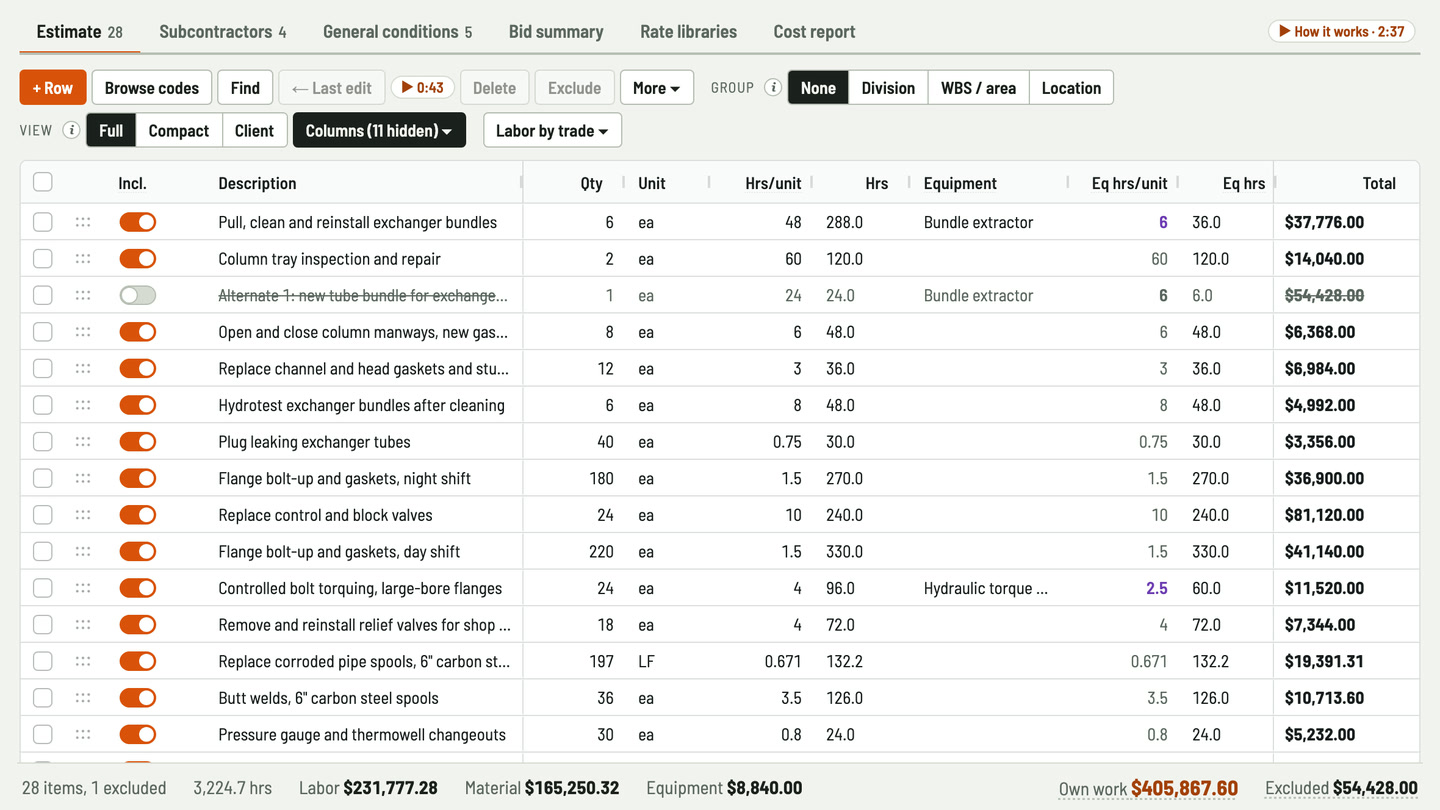Select checkbox for Hydrotest exchanger bundles row
Viewport: 1440px width, 810px height.
43,405
